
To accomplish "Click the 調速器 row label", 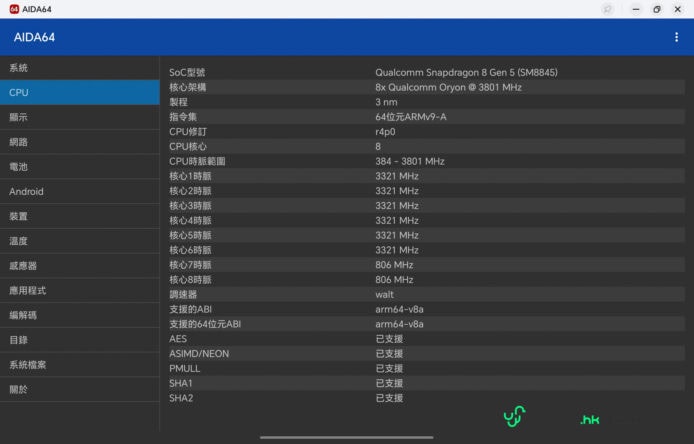I will pyautogui.click(x=183, y=294).
